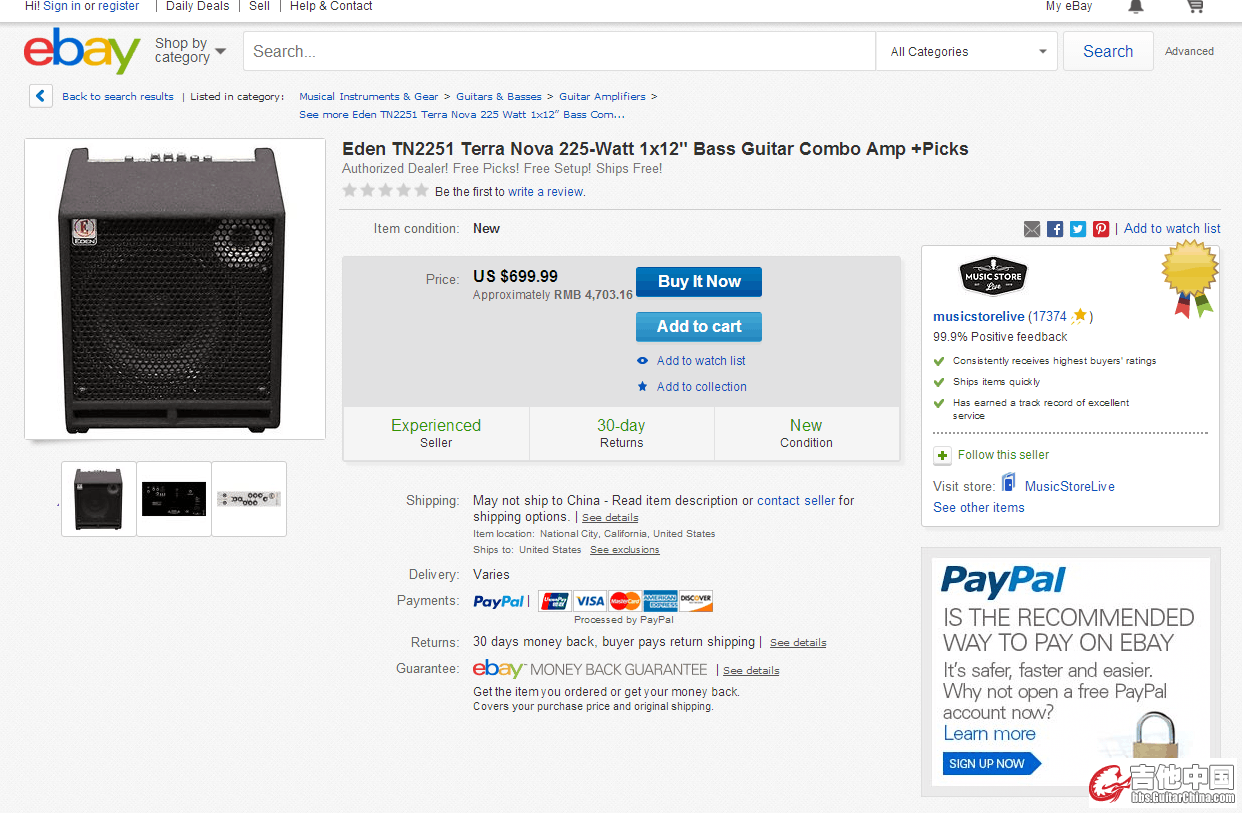Click the back arrow icon
Image resolution: width=1242 pixels, height=813 pixels.
(41, 96)
